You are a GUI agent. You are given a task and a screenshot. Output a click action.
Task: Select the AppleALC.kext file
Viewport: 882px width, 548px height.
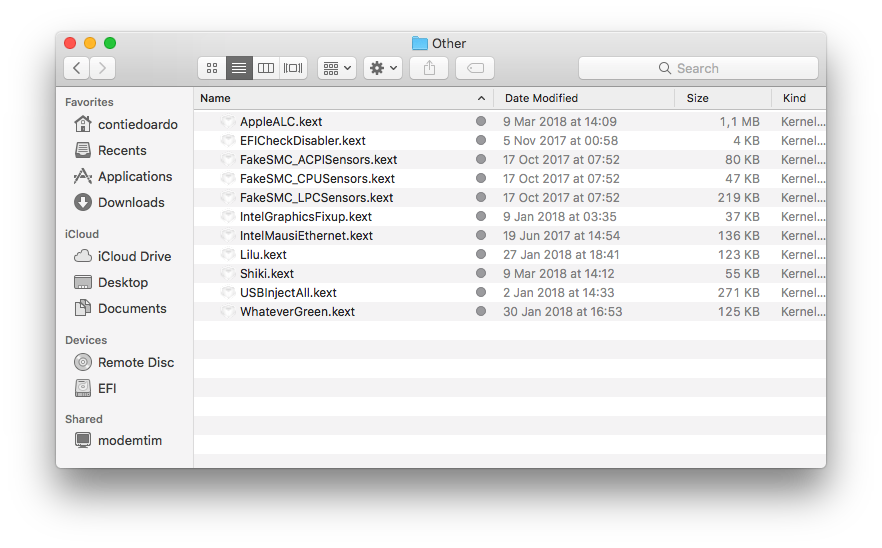(281, 122)
